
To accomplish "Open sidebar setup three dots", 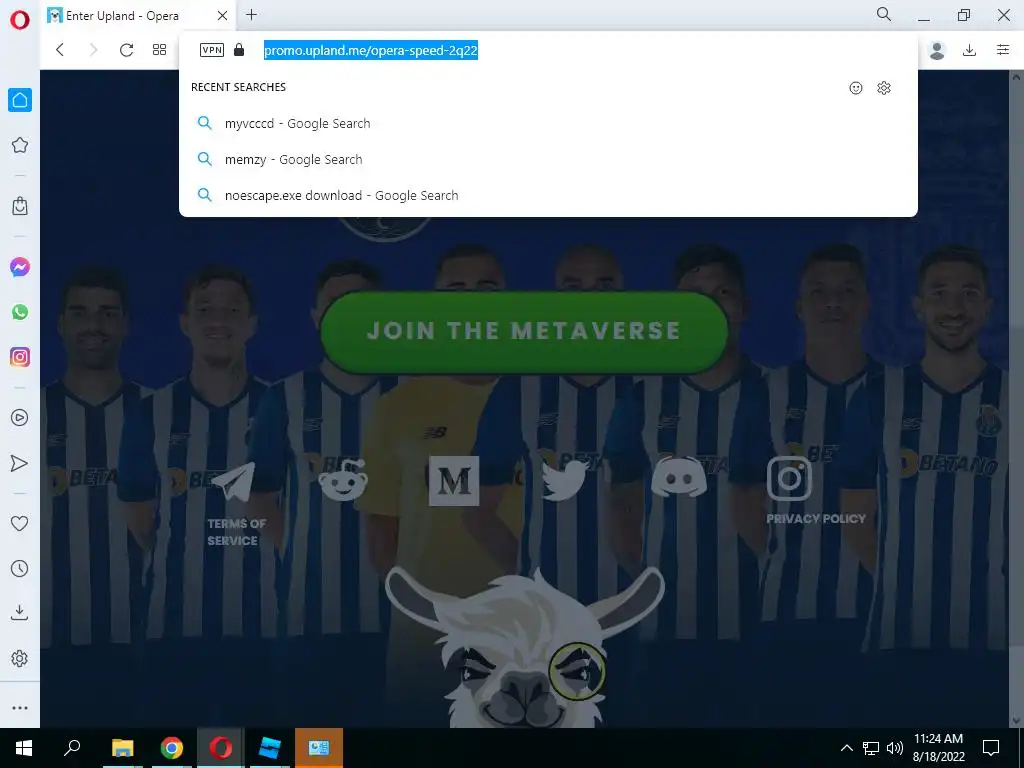I will (x=20, y=708).
